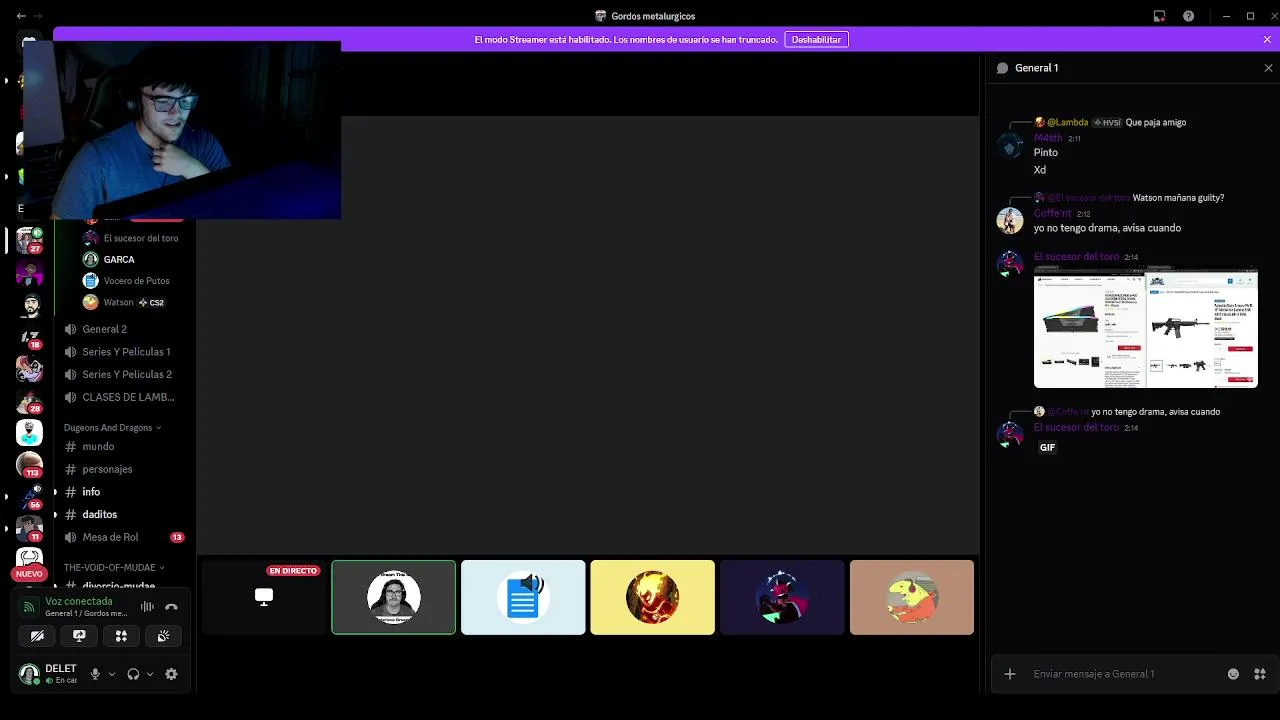
Task: Open the DELET user avatar panel
Action: tap(29, 674)
